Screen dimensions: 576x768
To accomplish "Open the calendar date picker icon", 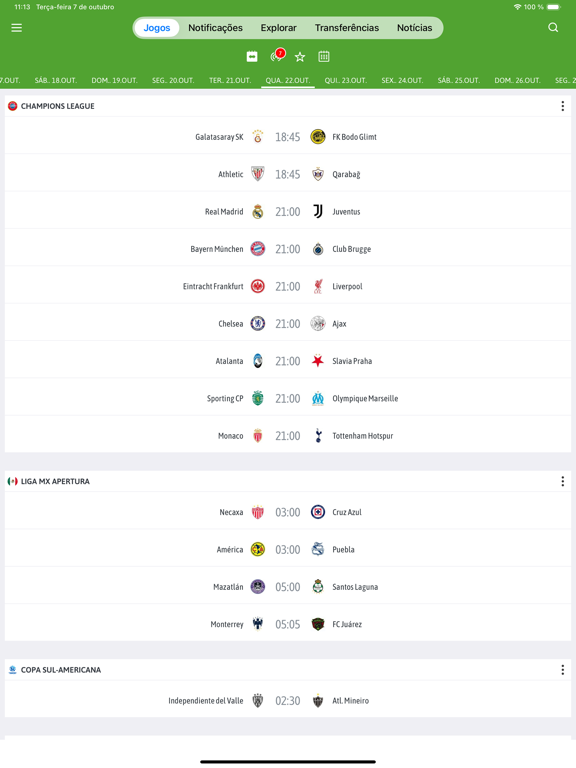I will click(324, 57).
